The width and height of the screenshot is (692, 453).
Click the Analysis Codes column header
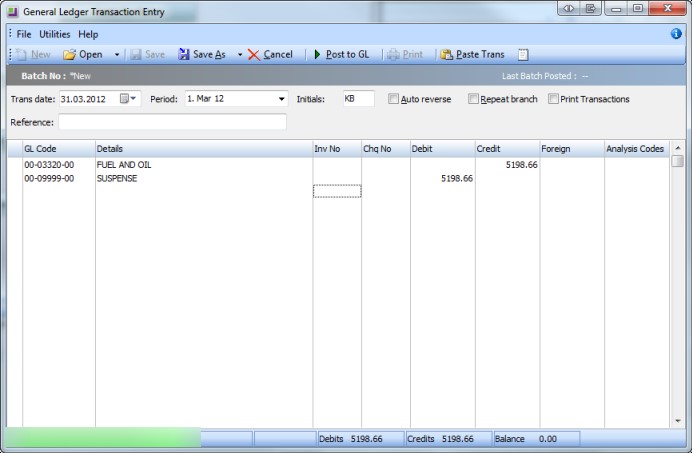637,149
